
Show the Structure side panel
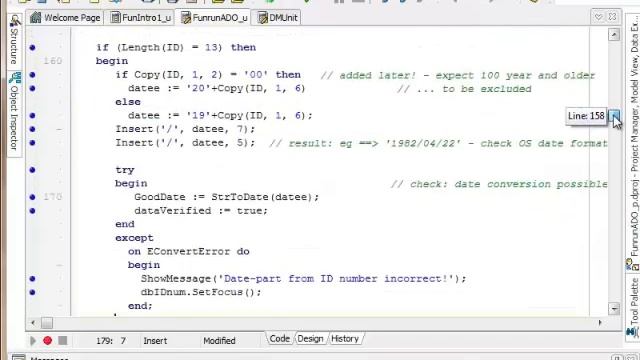15,40
